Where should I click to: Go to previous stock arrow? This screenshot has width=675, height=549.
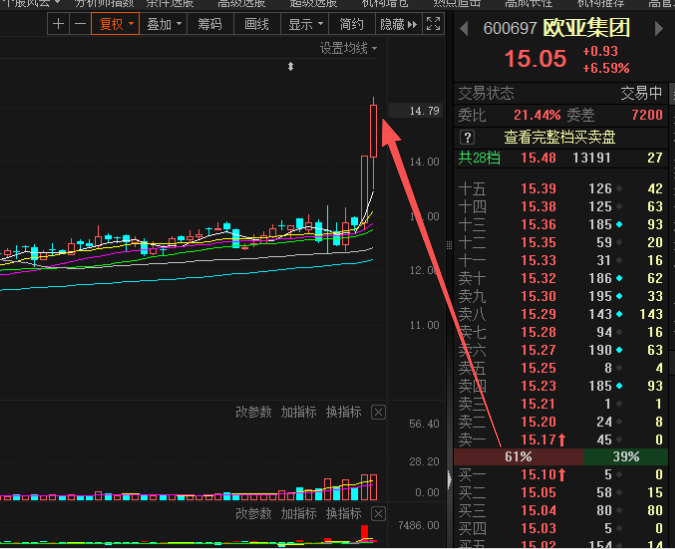pyautogui.click(x=464, y=29)
